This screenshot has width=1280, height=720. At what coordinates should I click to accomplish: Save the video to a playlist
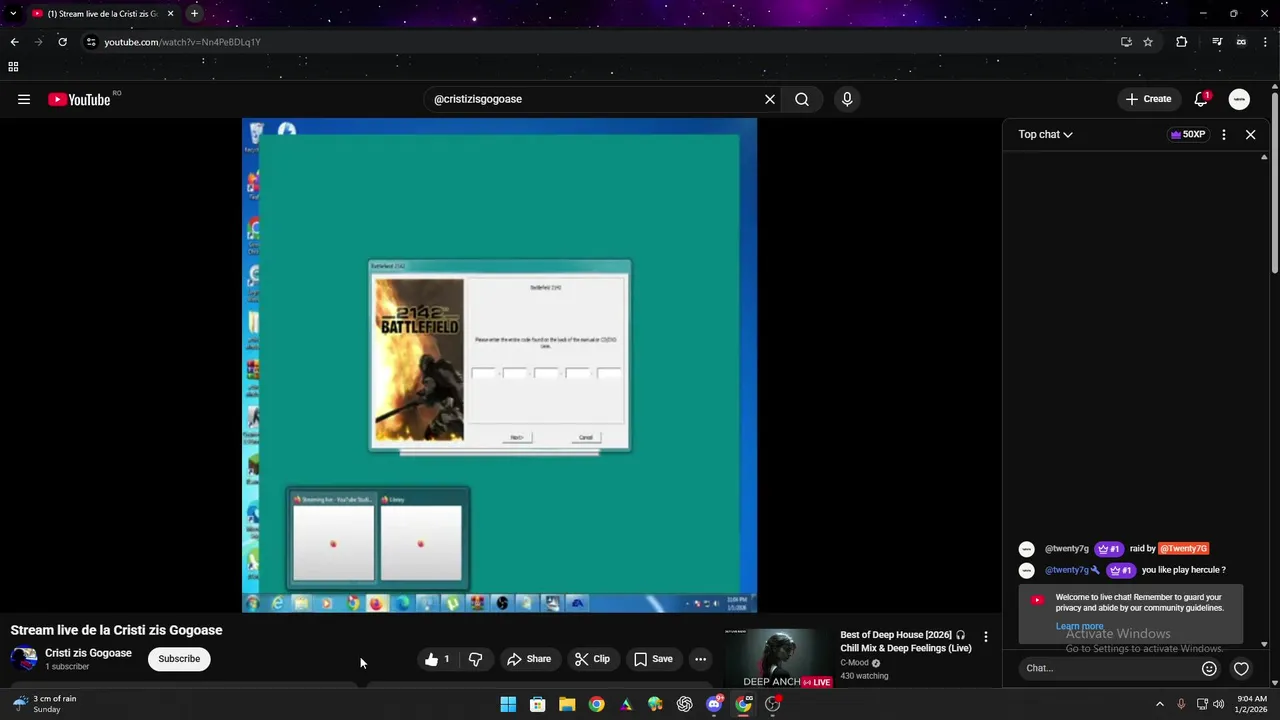[x=653, y=659]
